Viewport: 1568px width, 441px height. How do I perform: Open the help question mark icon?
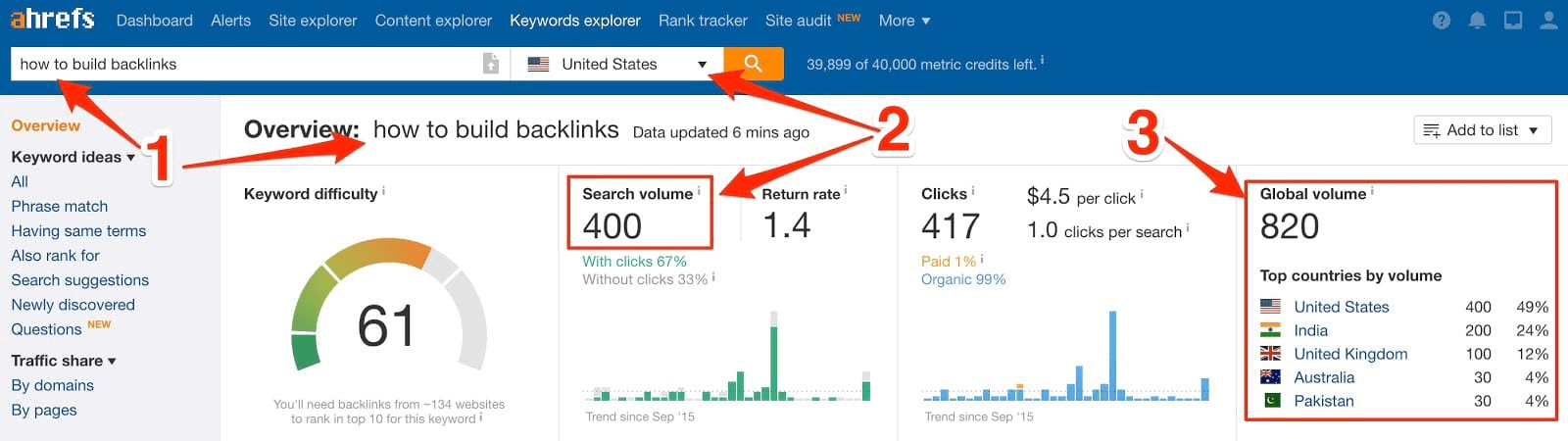[1442, 21]
